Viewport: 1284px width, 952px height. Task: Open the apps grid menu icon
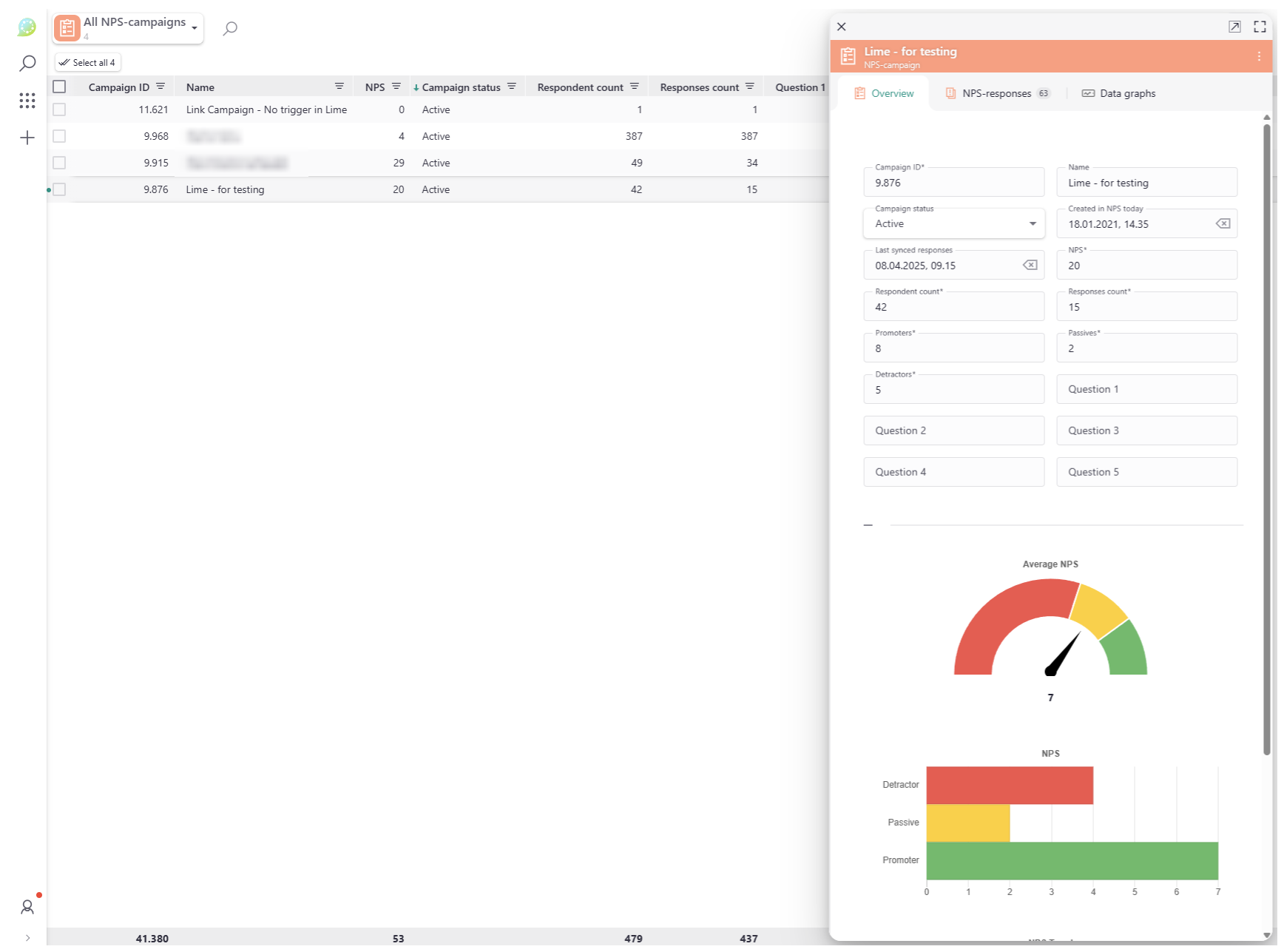(x=27, y=101)
